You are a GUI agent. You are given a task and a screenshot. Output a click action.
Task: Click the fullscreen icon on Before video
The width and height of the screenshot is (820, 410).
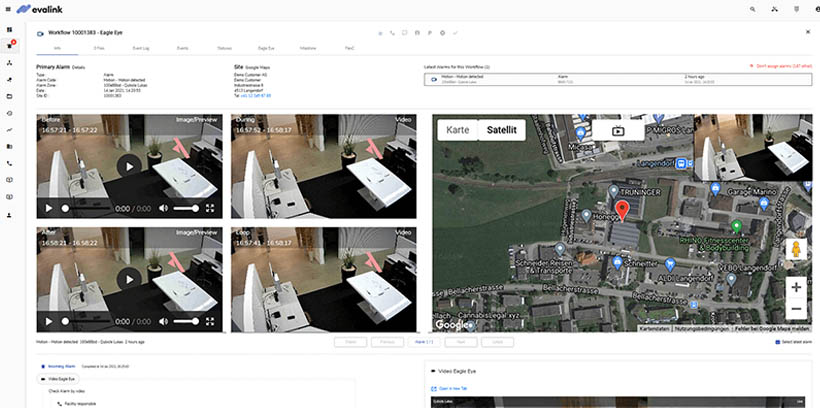tap(210, 208)
